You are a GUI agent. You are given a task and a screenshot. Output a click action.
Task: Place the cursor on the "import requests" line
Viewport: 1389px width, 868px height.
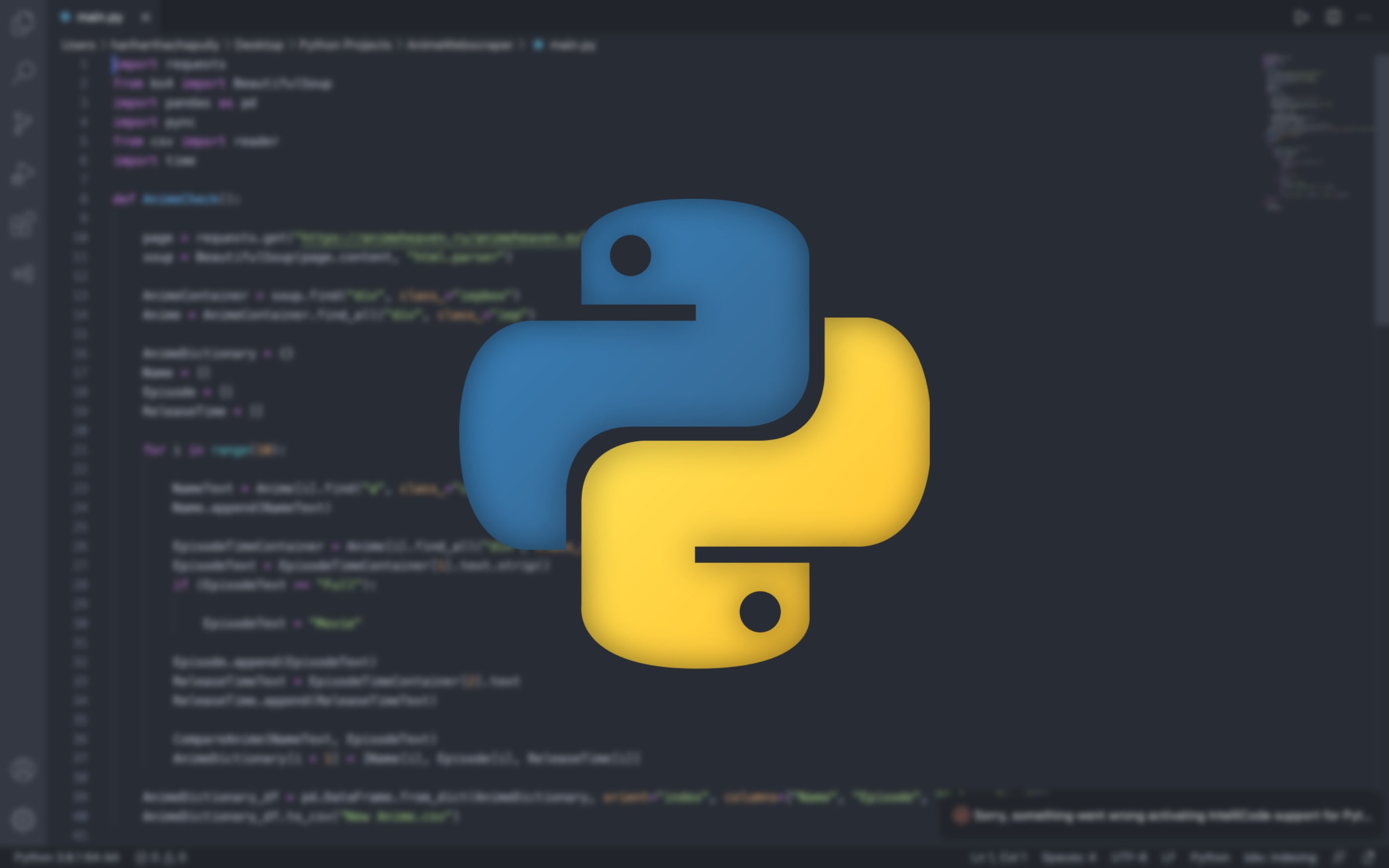click(170, 64)
